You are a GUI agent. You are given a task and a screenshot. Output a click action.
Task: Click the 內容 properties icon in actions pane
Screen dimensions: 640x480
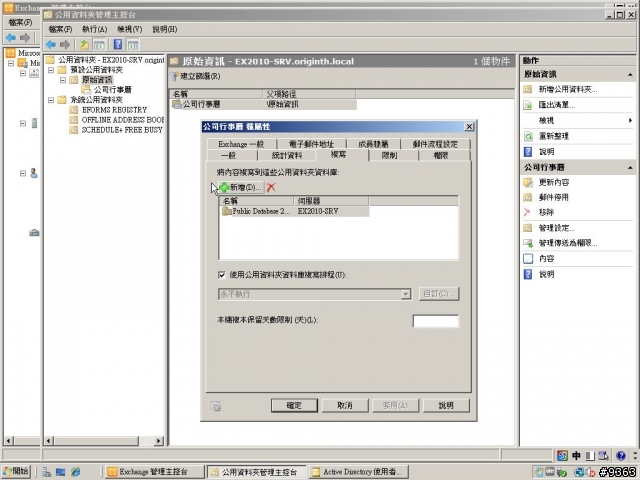click(528, 259)
